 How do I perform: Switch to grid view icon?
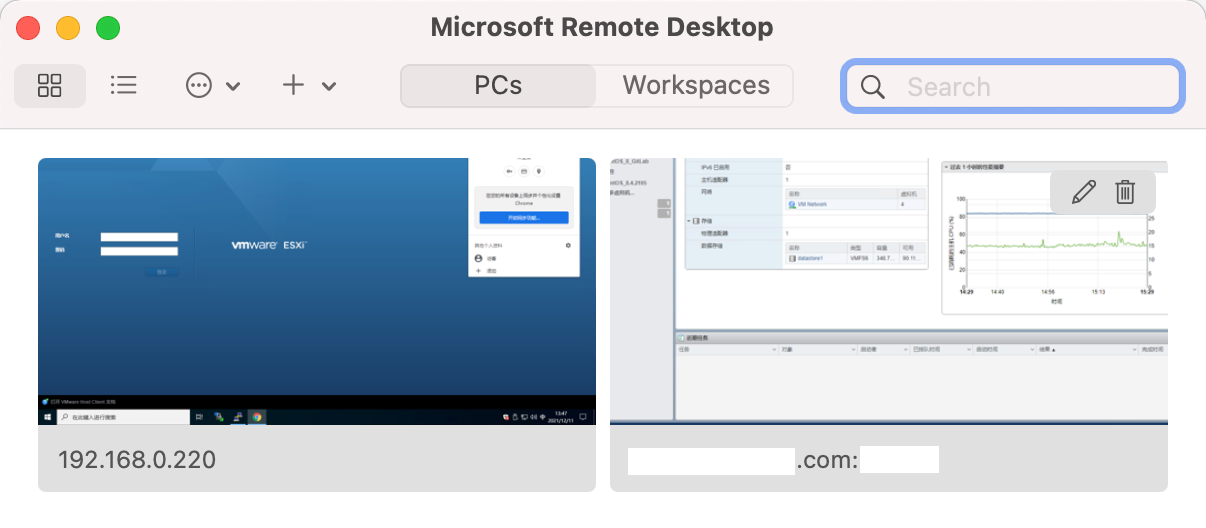pyautogui.click(x=50, y=86)
